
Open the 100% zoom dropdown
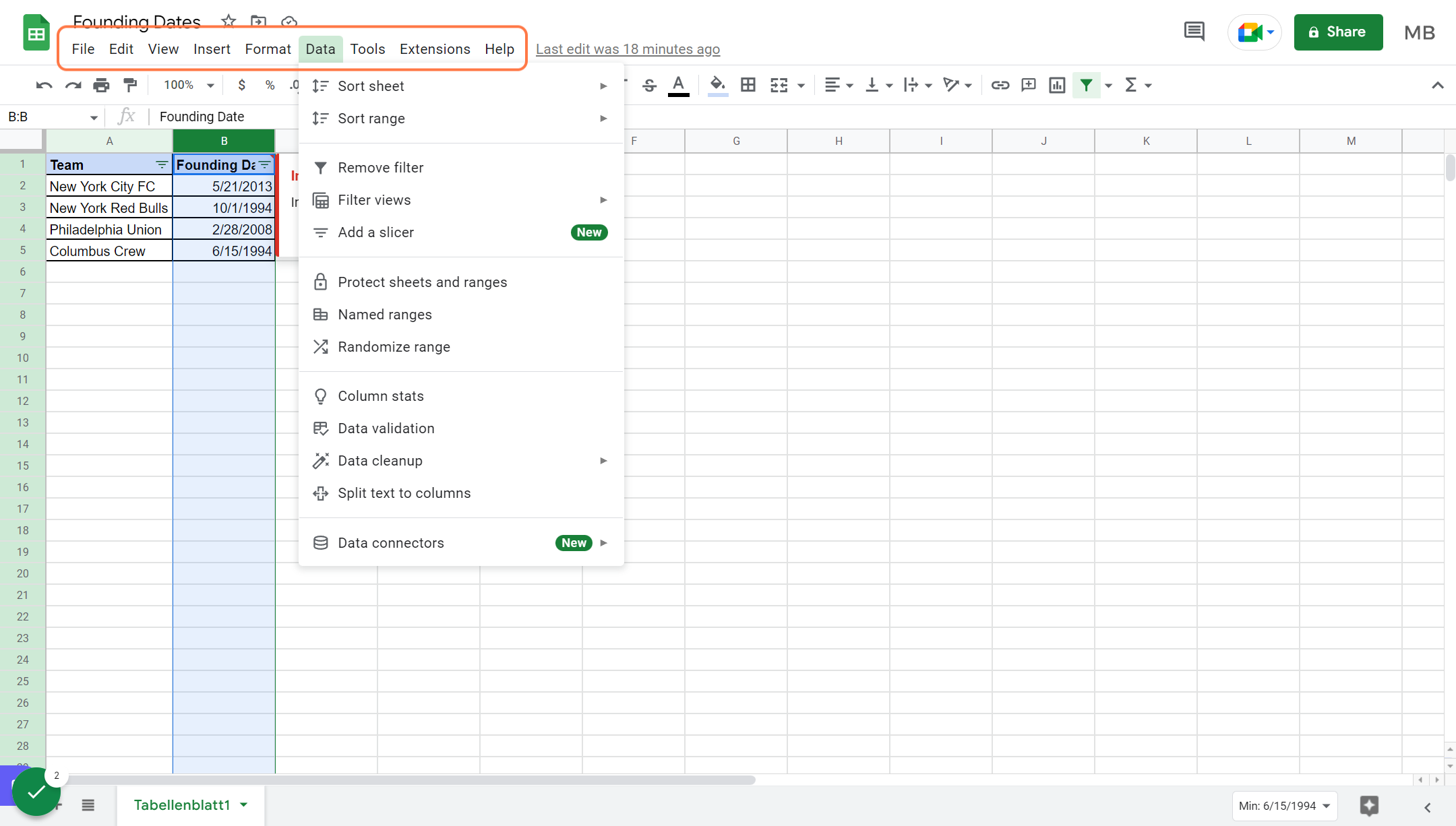click(x=189, y=85)
